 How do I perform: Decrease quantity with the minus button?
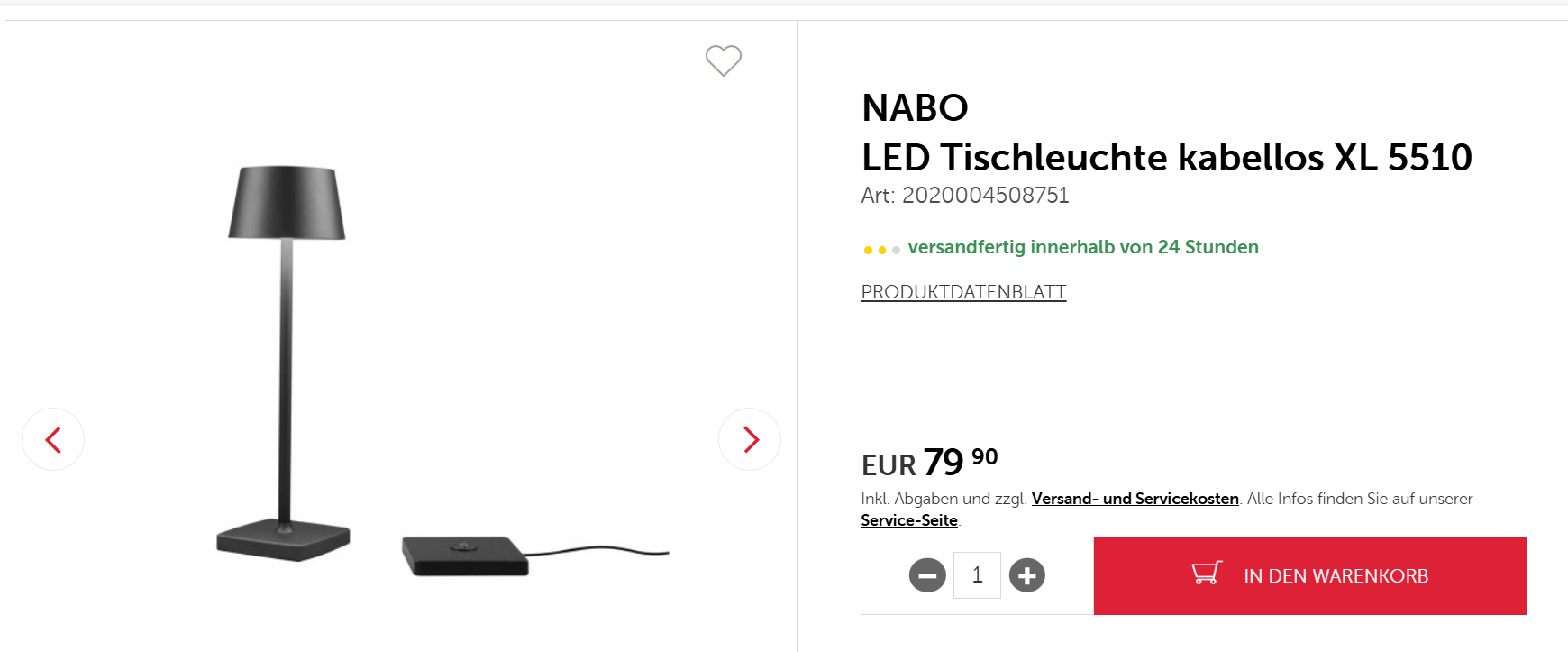pyautogui.click(x=927, y=575)
